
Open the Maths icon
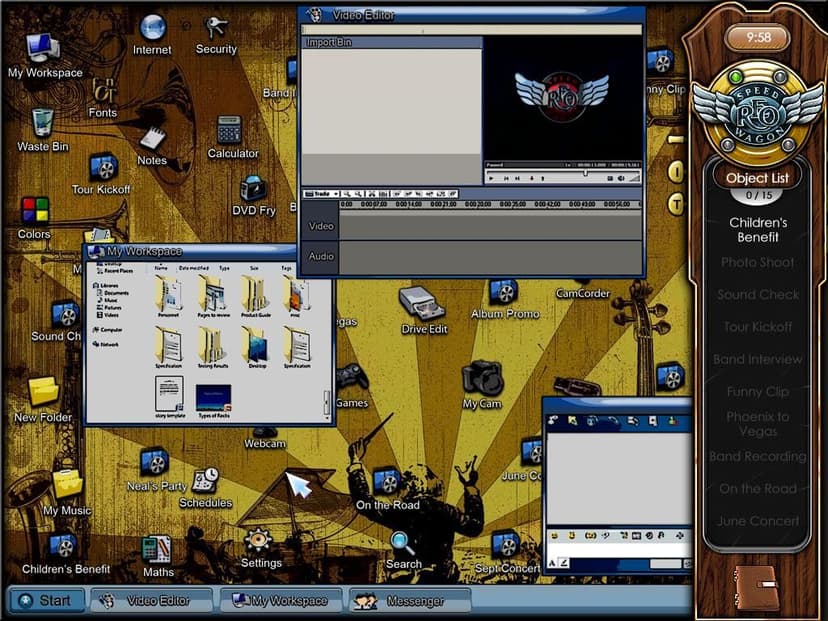pyautogui.click(x=157, y=549)
